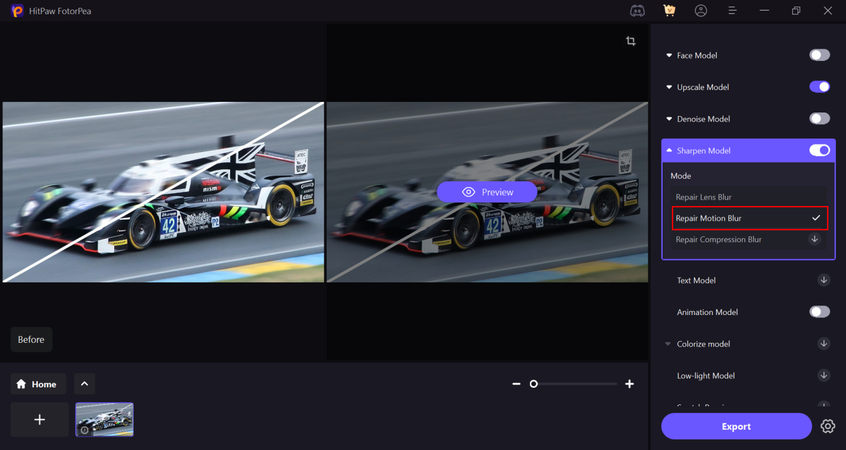Expand the Denoise Model section
The height and width of the screenshot is (450, 846).
pyautogui.click(x=669, y=119)
